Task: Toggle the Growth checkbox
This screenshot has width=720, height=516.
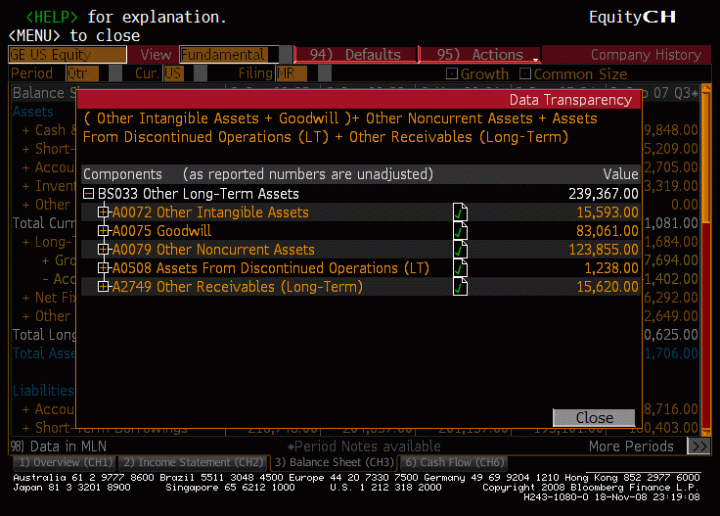Action: tap(452, 73)
